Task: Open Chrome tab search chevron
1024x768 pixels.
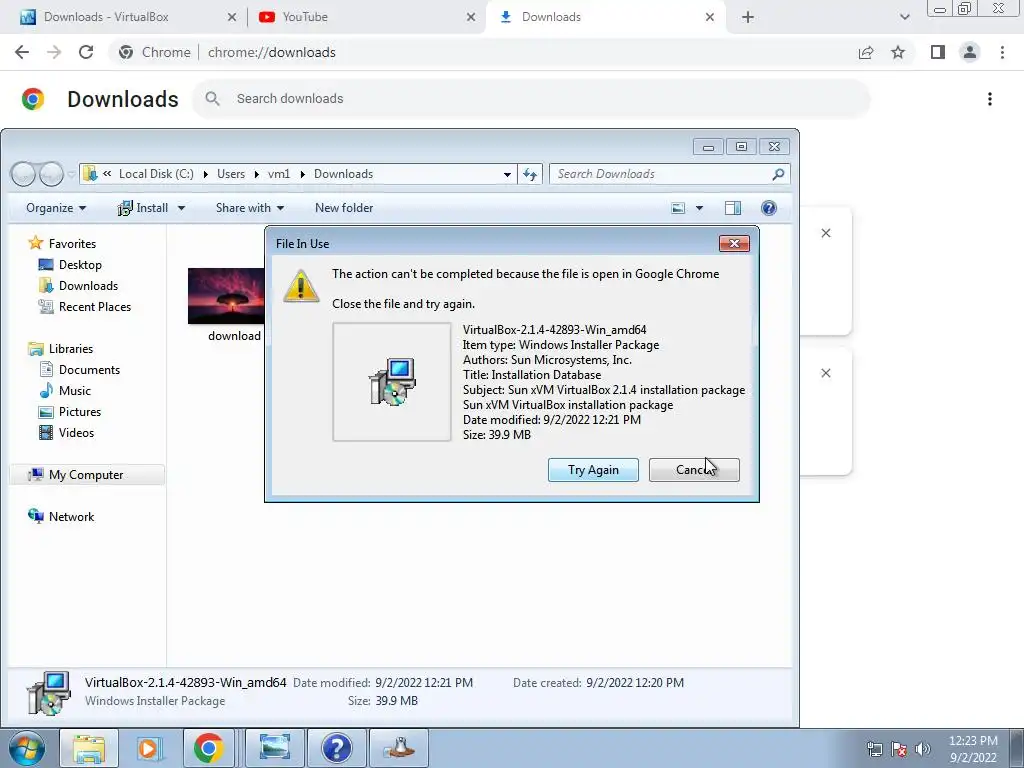Action: 904,18
